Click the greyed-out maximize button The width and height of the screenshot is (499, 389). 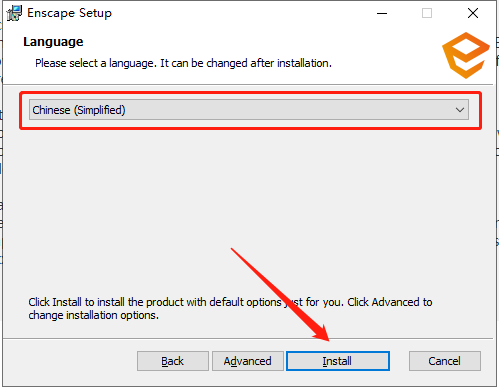pos(427,14)
